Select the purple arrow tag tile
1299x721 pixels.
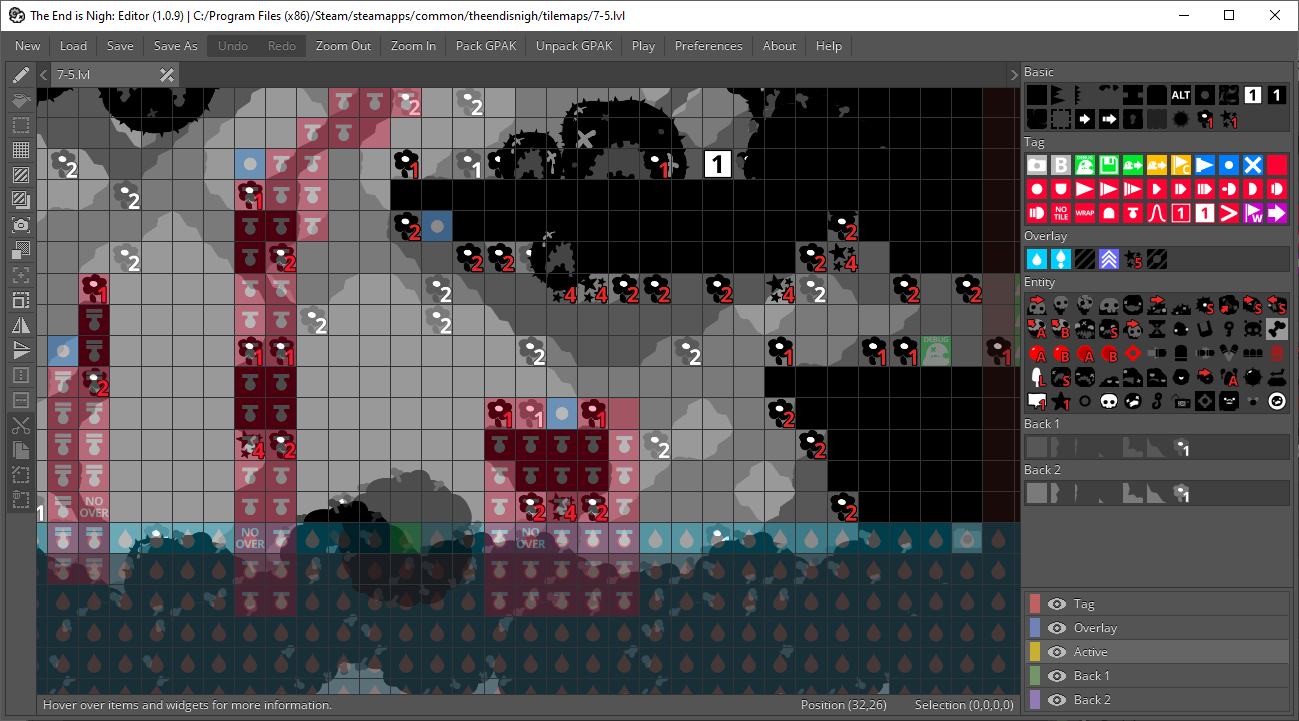tap(1277, 213)
